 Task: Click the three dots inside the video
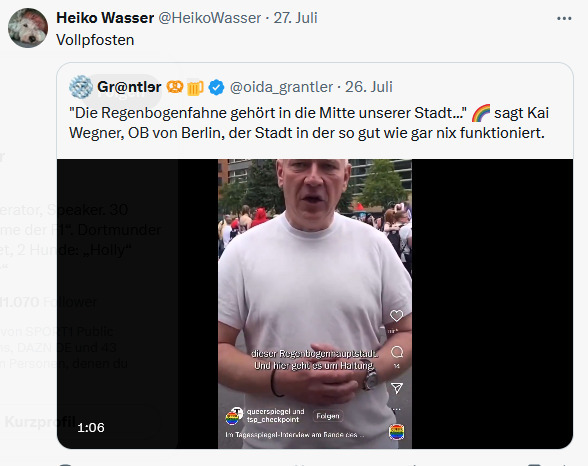396,409
